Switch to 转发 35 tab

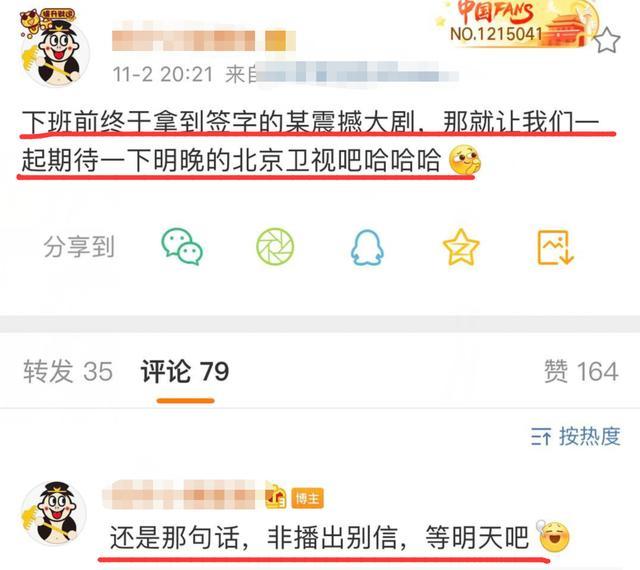68,371
